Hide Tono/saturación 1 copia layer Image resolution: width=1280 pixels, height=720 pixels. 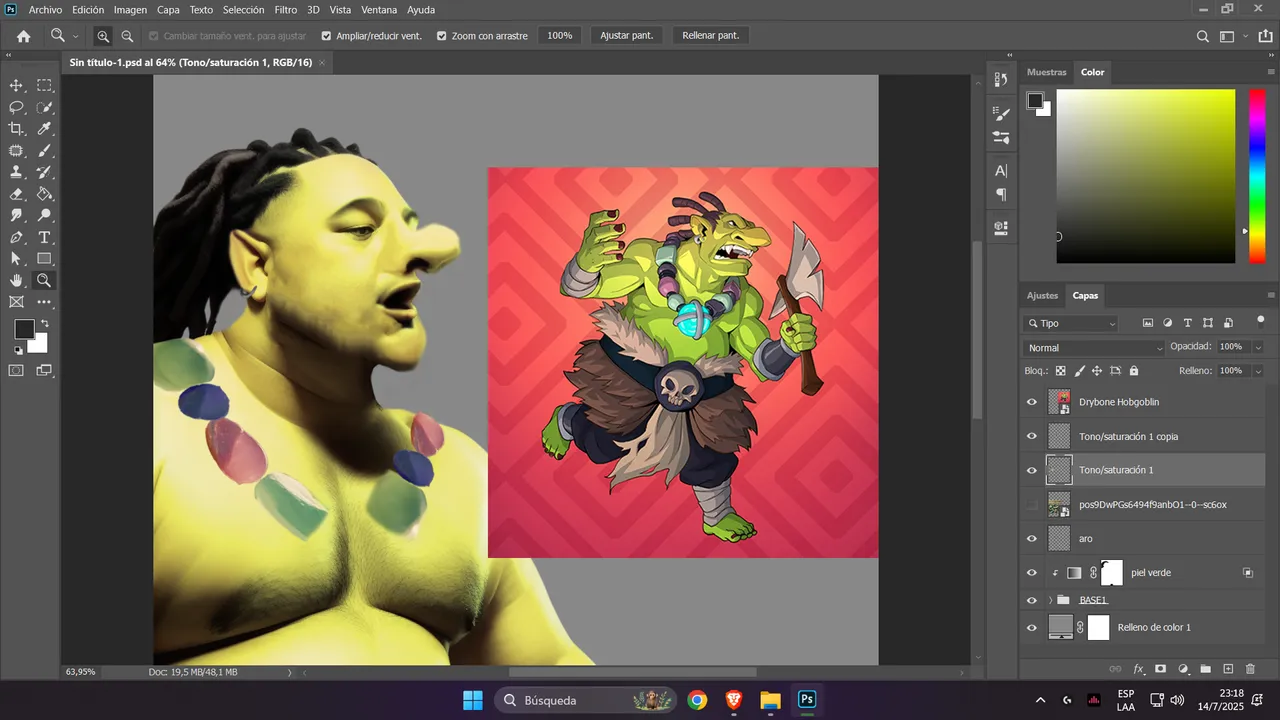point(1032,436)
